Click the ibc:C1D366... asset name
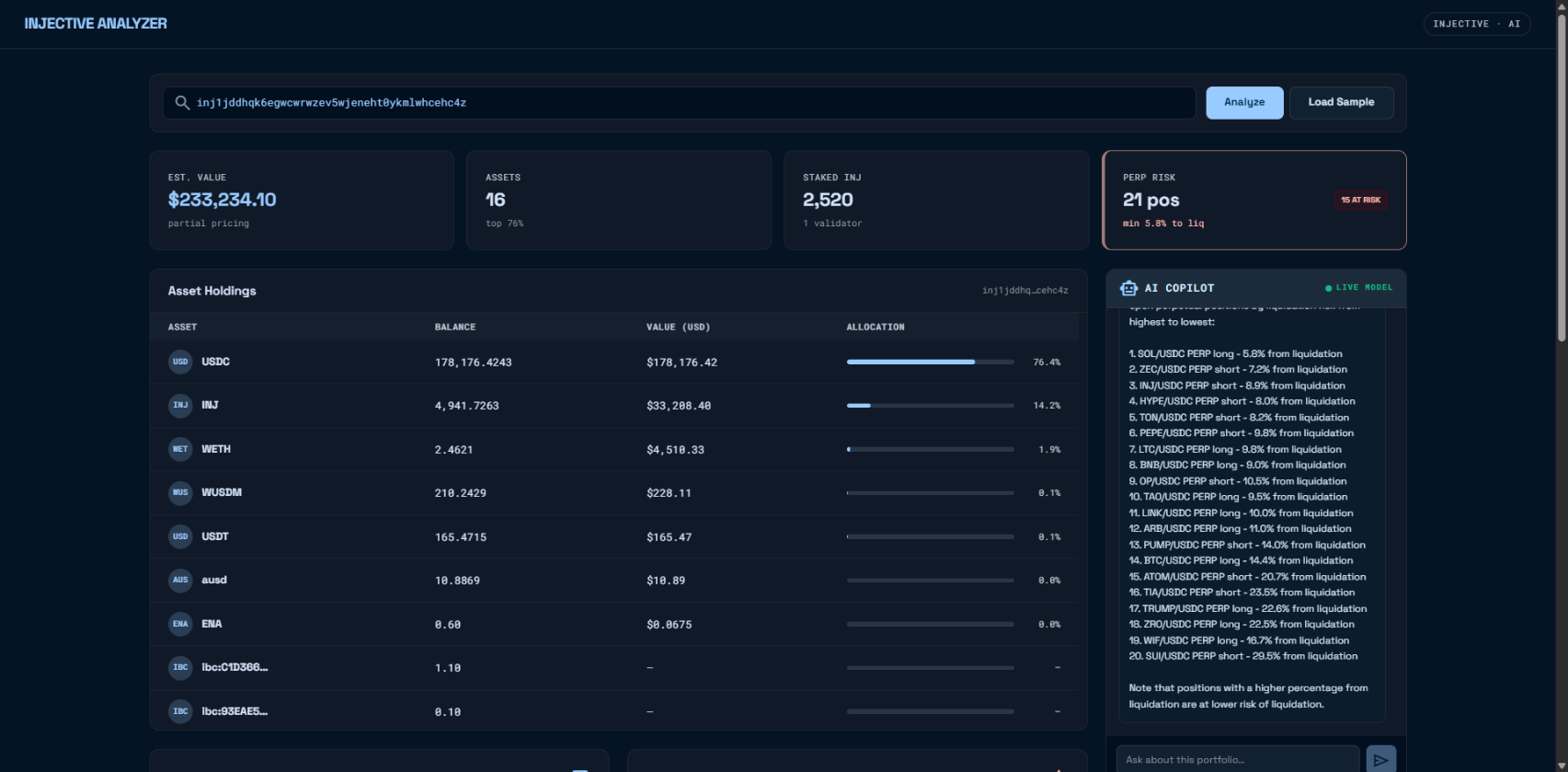The width and height of the screenshot is (1568, 772). coord(235,667)
